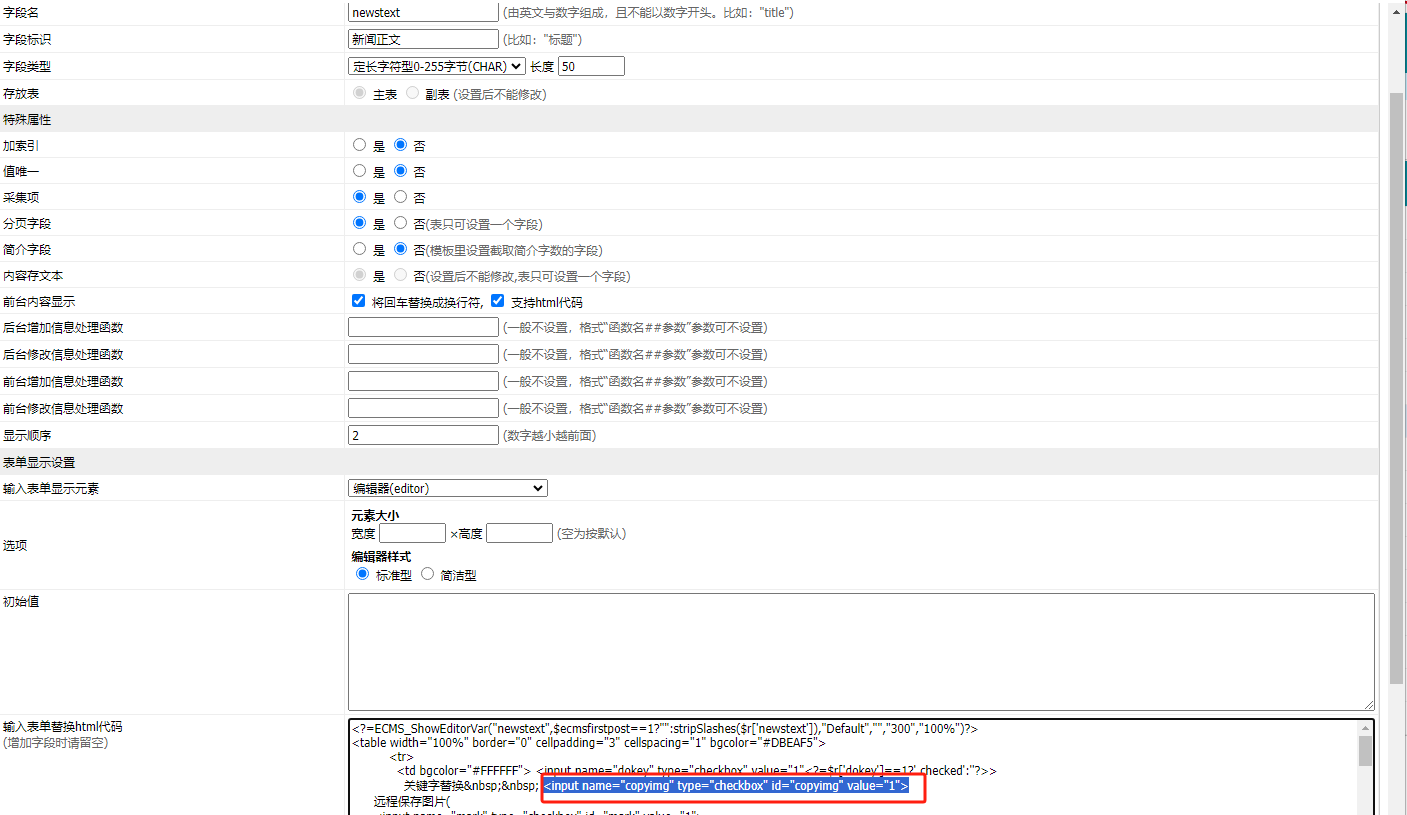Click the 字段标识 input containing 新闻正文
The image size is (1407, 815).
pyautogui.click(x=423, y=39)
